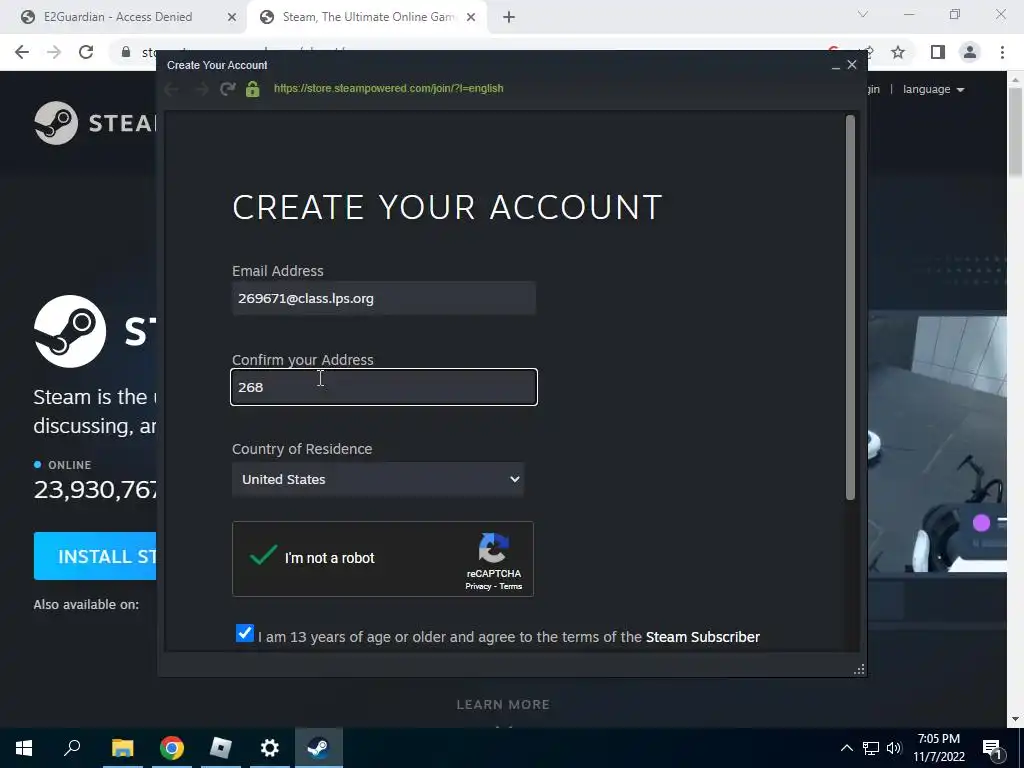Open the notification center icon
Image resolution: width=1024 pixels, height=768 pixels.
(993, 749)
